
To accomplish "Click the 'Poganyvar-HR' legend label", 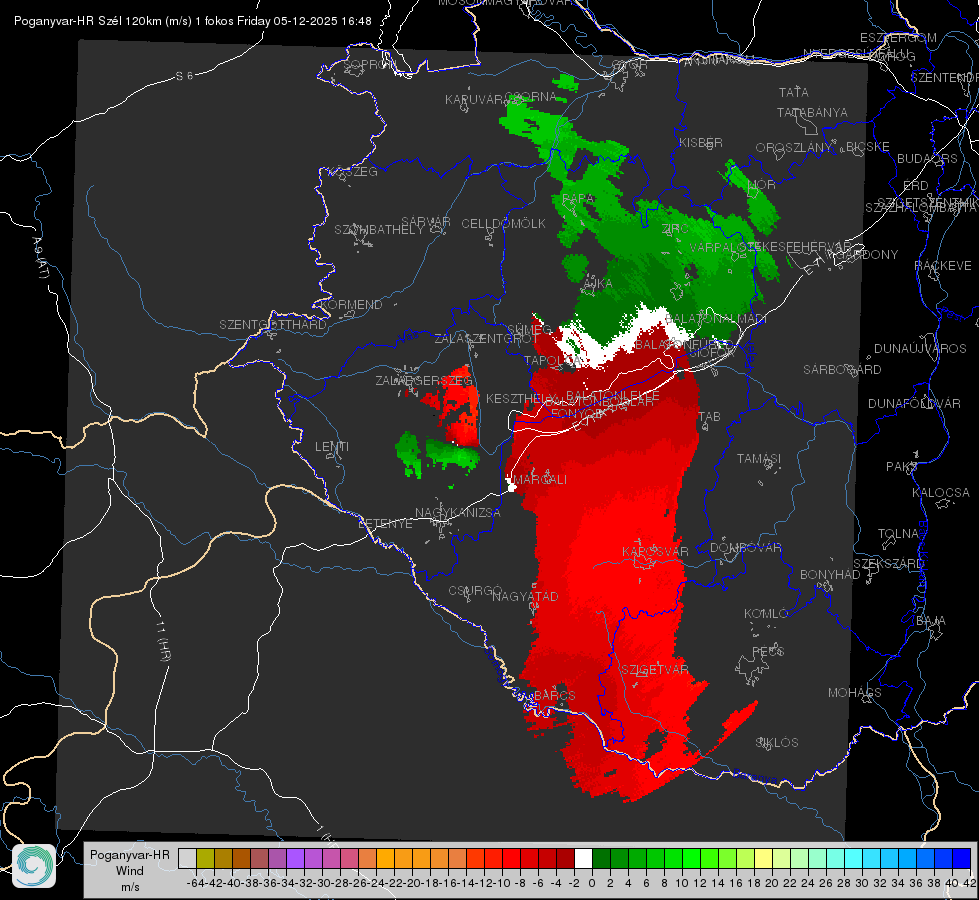I will pyautogui.click(x=130, y=854).
